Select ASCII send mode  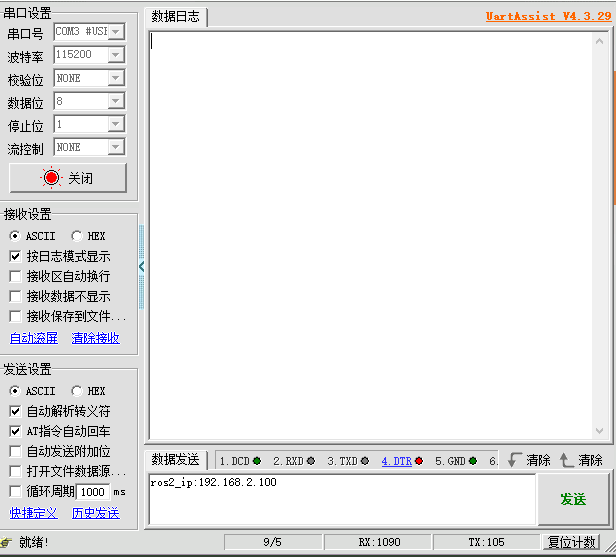[x=15, y=391]
